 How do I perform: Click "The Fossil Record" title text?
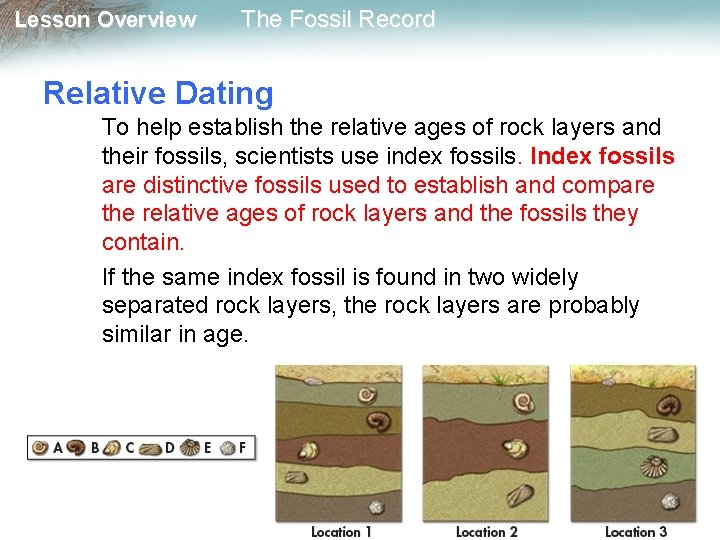[338, 19]
